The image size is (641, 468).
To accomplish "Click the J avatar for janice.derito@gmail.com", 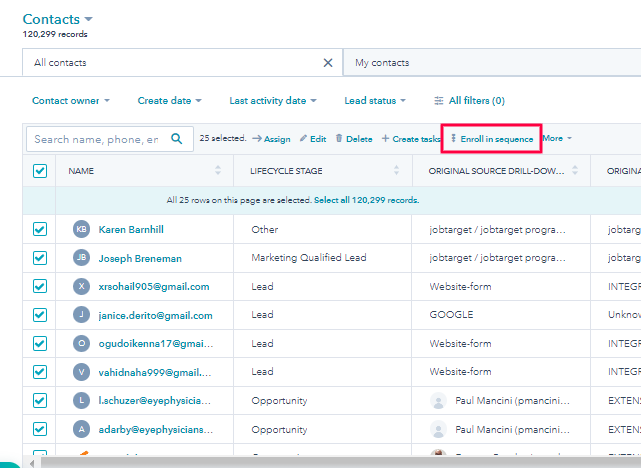I will [x=81, y=315].
